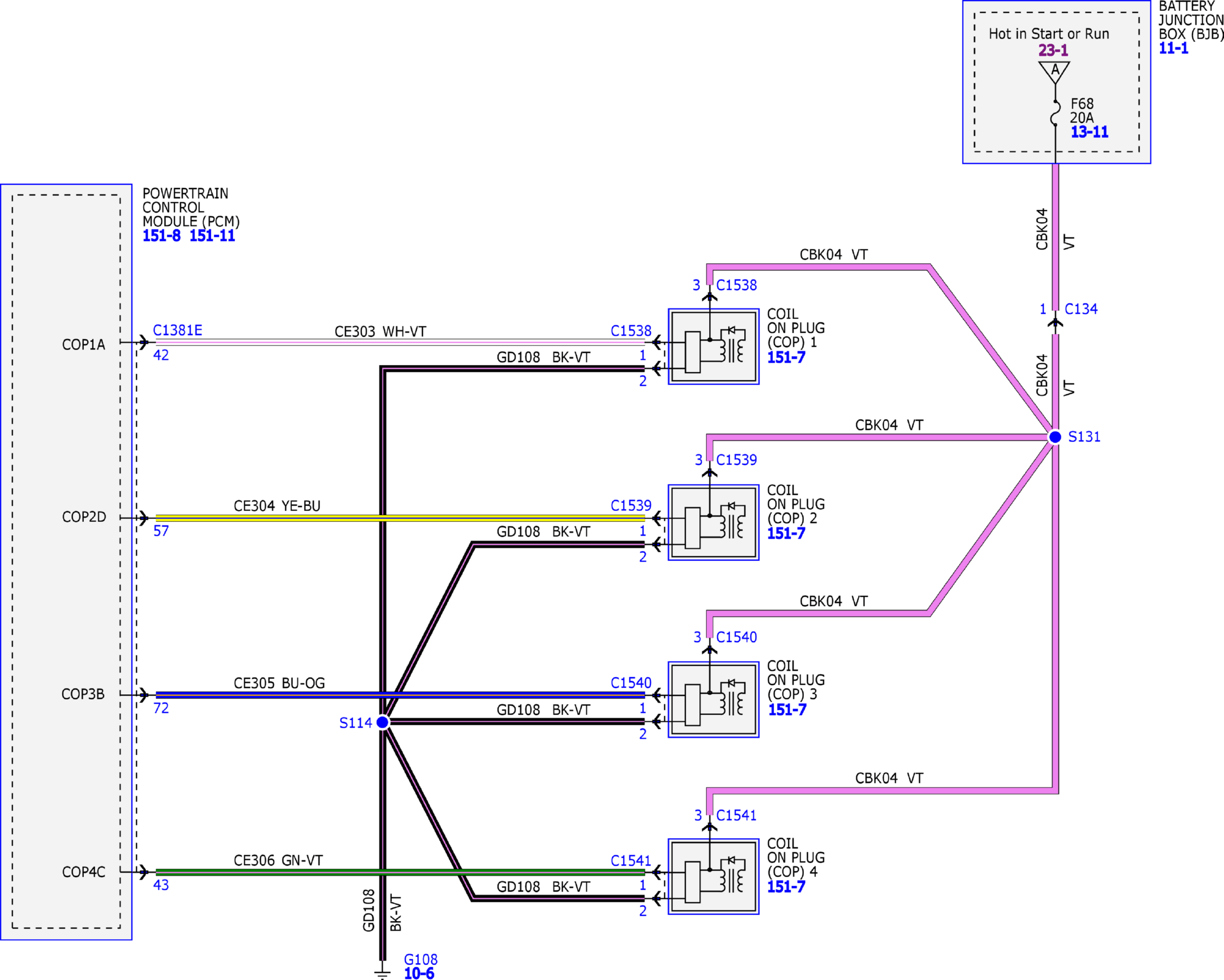Click the S114 splice label
Screen dimensions: 1224x980
pyautogui.click(x=356, y=723)
